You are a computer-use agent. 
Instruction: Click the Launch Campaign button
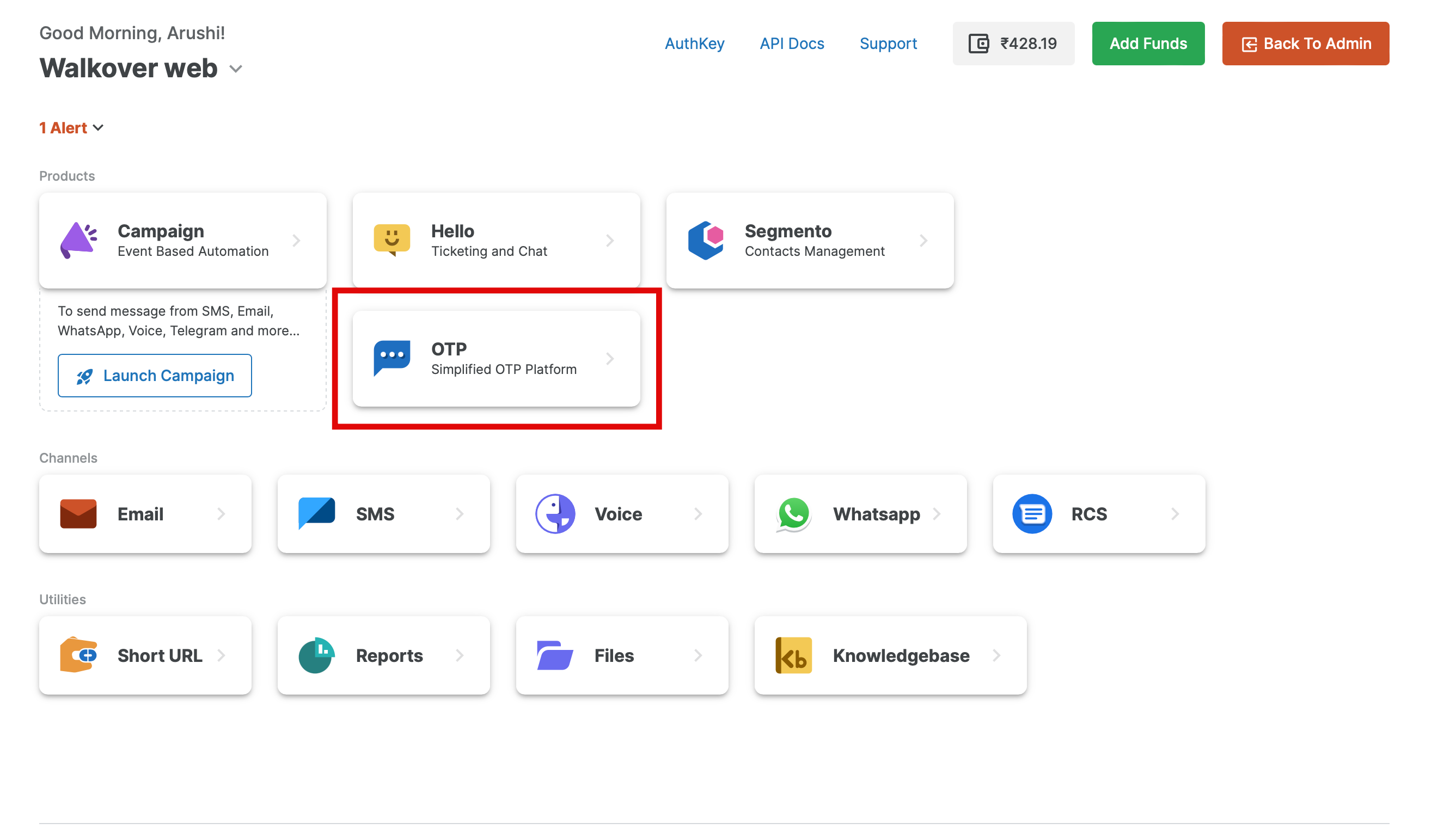point(155,376)
